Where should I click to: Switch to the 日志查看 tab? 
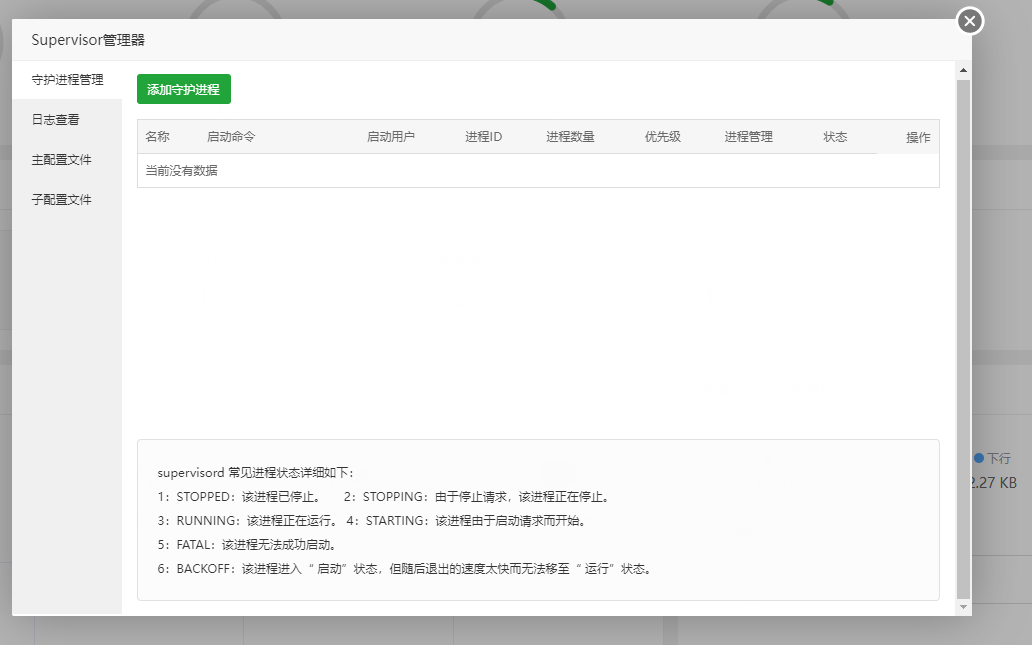coord(67,120)
